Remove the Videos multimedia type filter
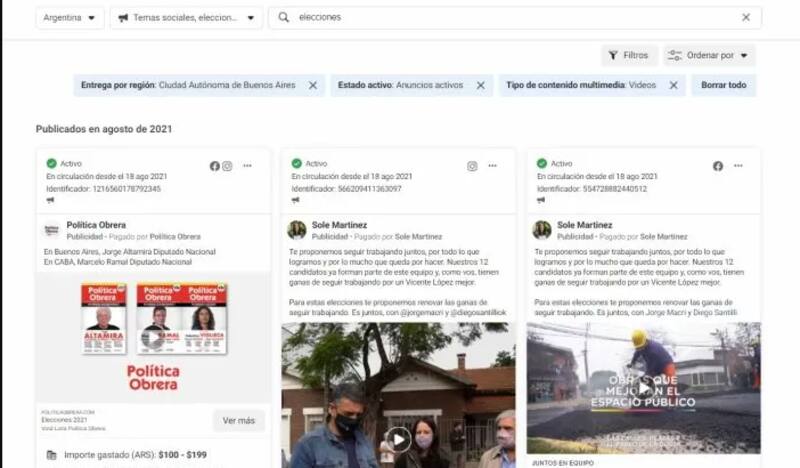 pos(673,85)
